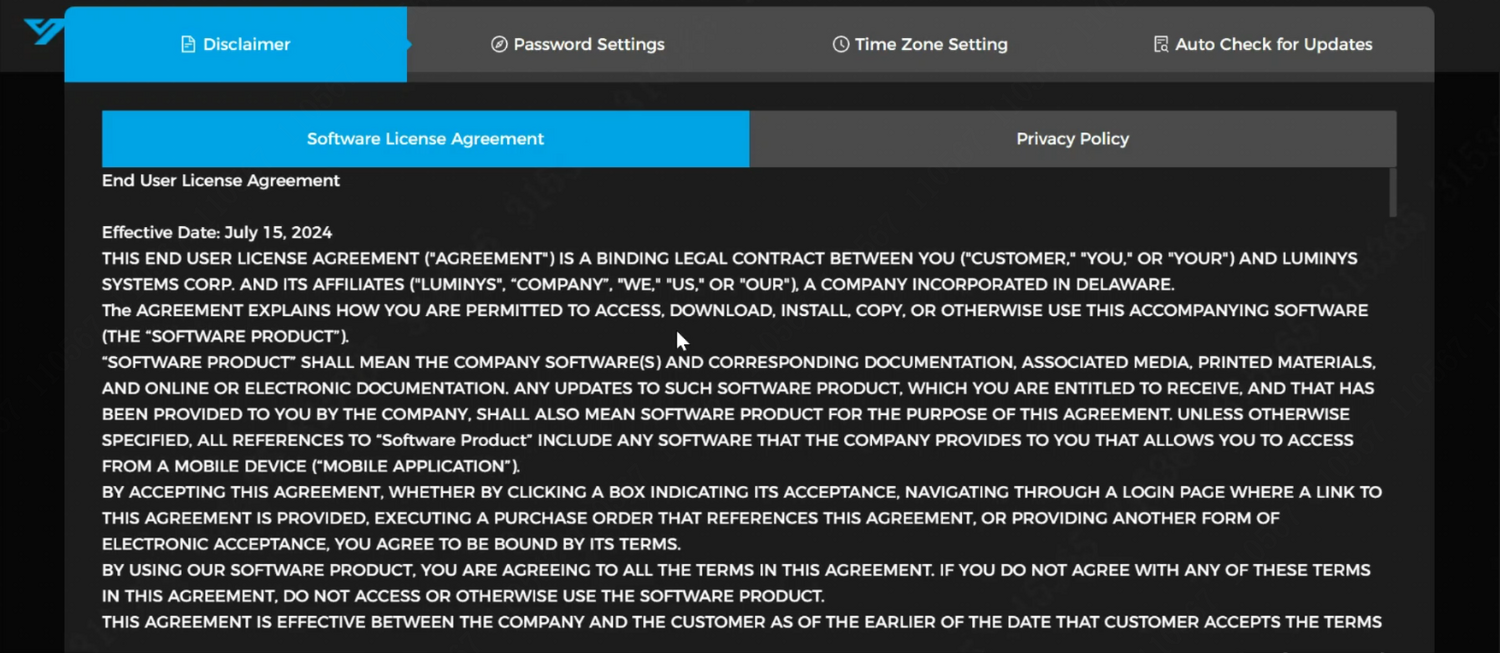Click the key icon next to Password Settings
The height and width of the screenshot is (653, 1500).
499,44
